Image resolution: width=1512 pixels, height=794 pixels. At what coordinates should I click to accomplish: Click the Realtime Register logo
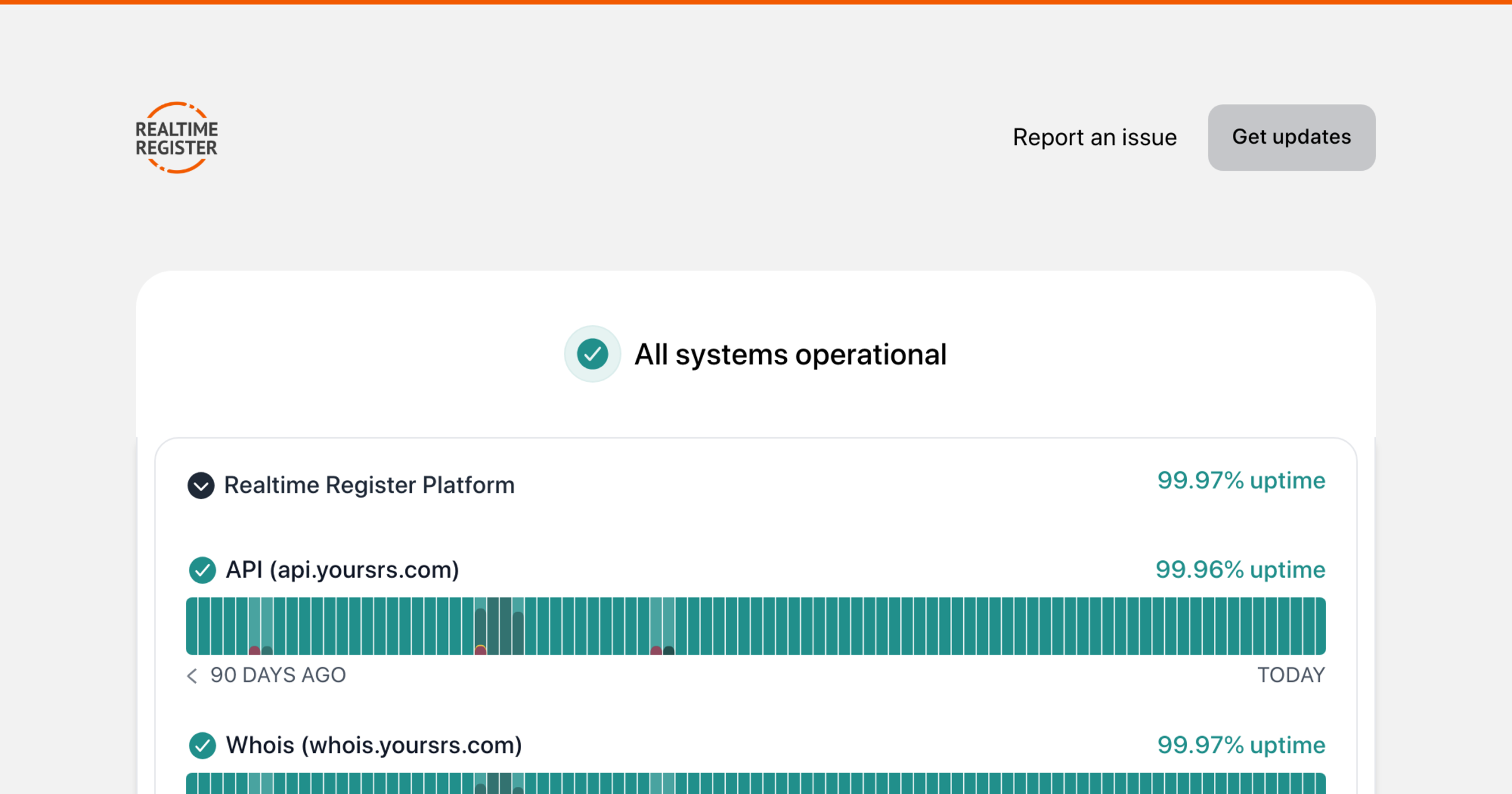pos(176,137)
